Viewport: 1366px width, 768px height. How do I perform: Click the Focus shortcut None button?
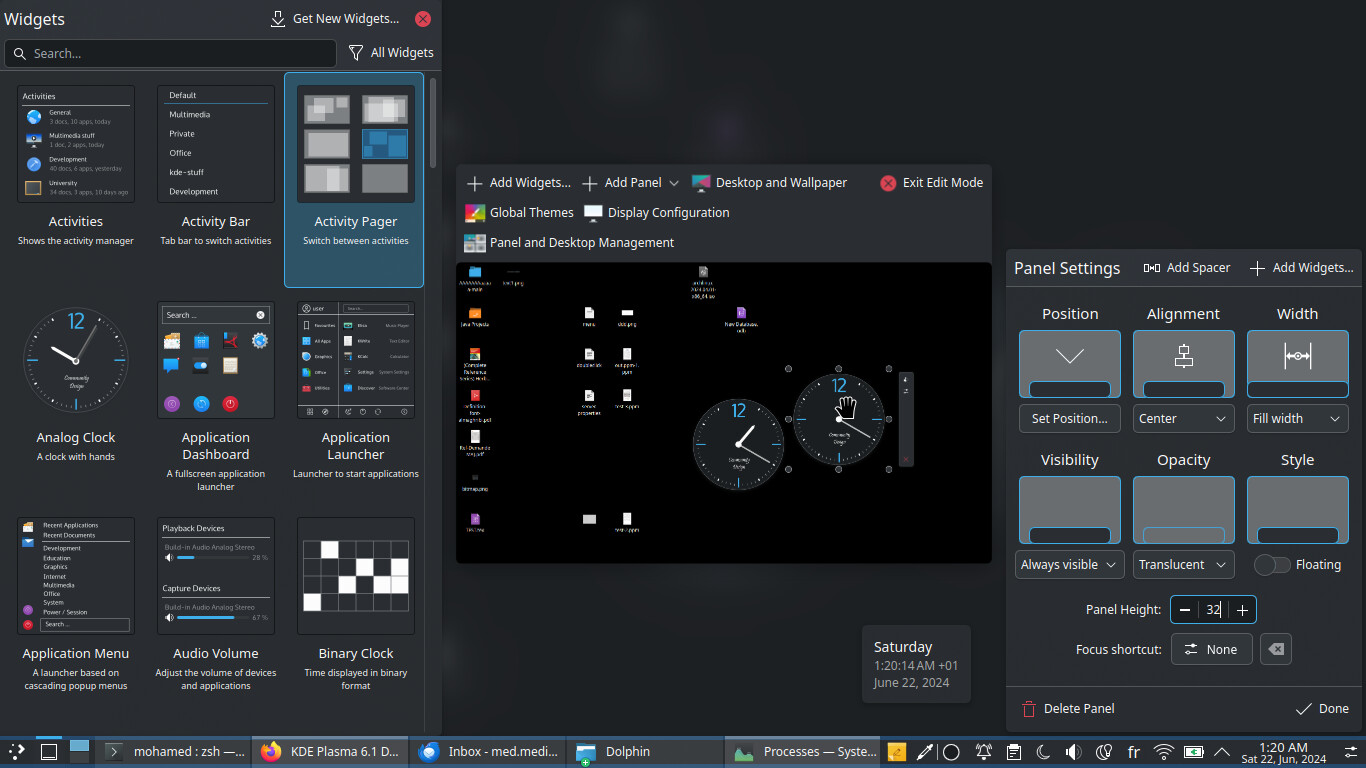tap(1211, 649)
